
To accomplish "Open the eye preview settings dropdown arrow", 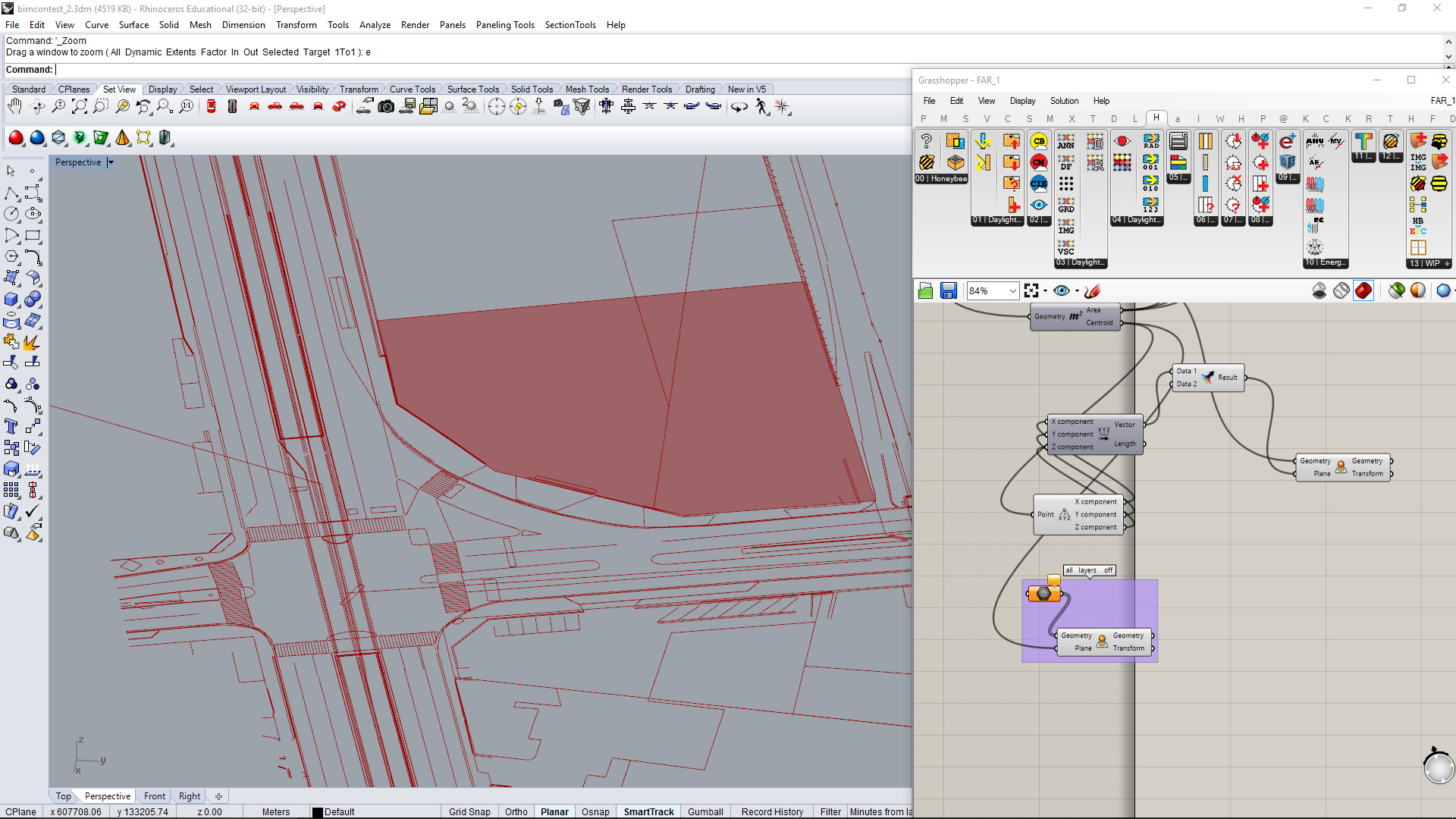I will coord(1077,291).
